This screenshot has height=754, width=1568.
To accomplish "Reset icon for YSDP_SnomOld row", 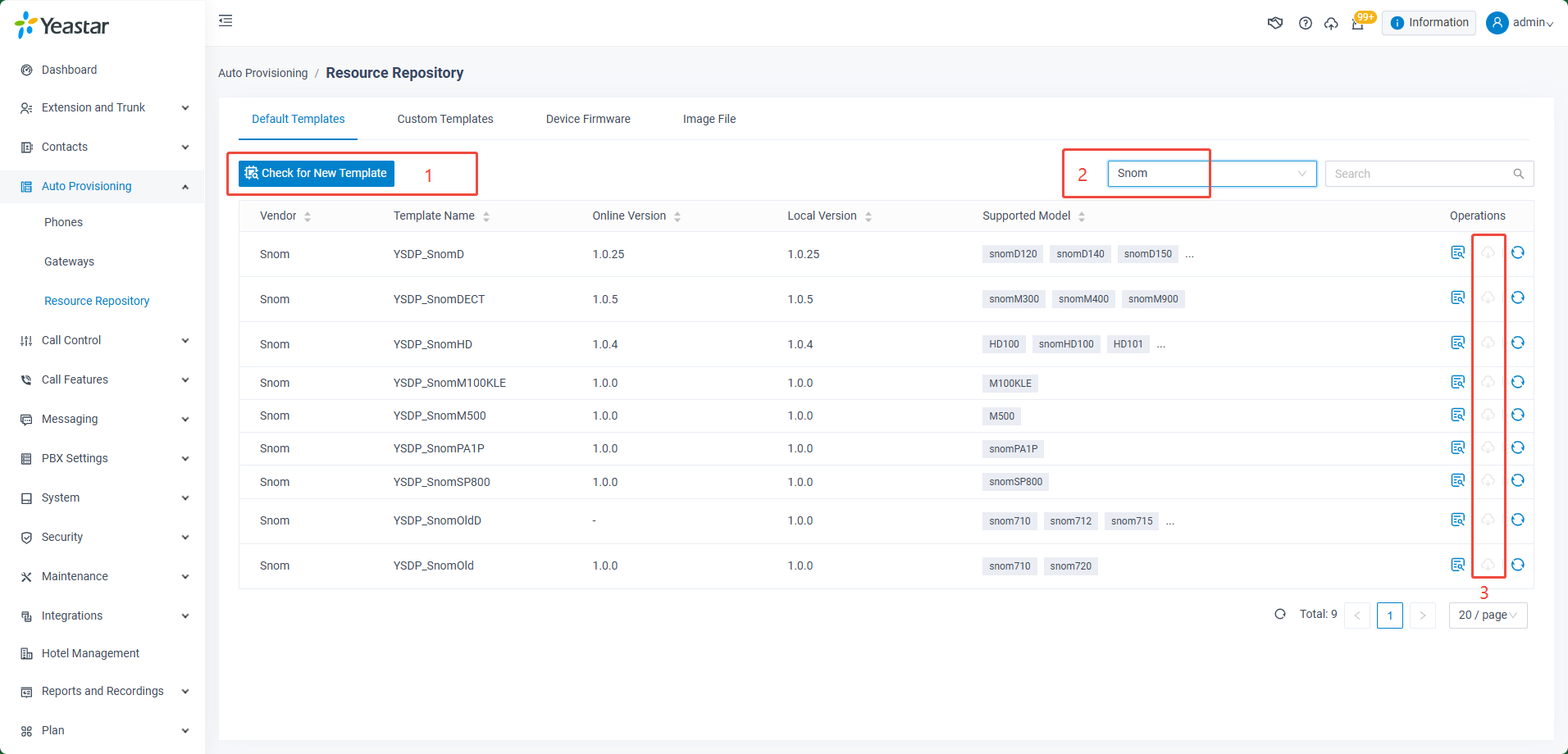I will tap(1518, 565).
